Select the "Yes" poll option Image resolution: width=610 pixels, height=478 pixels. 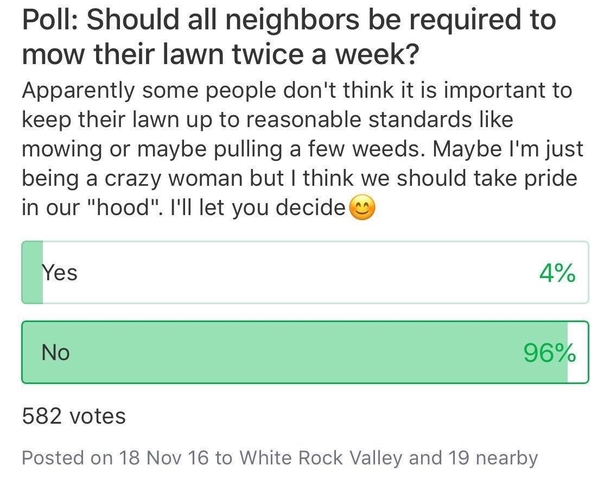(305, 272)
